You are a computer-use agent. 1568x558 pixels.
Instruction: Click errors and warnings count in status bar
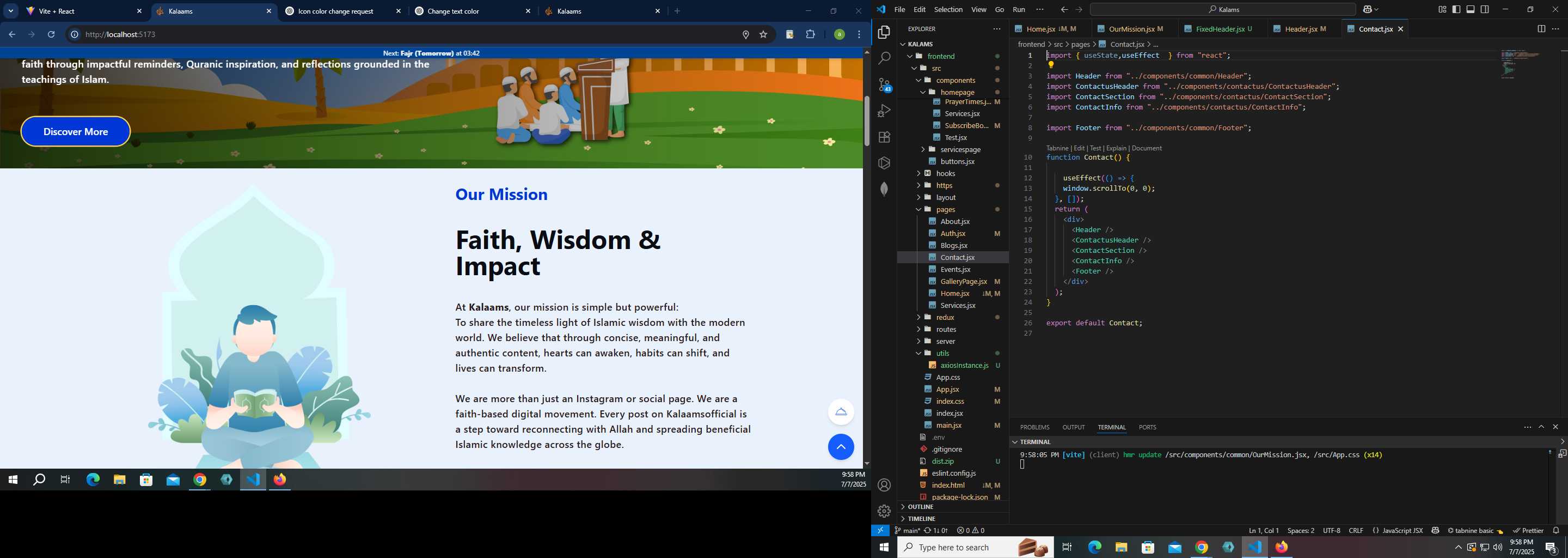[970, 531]
